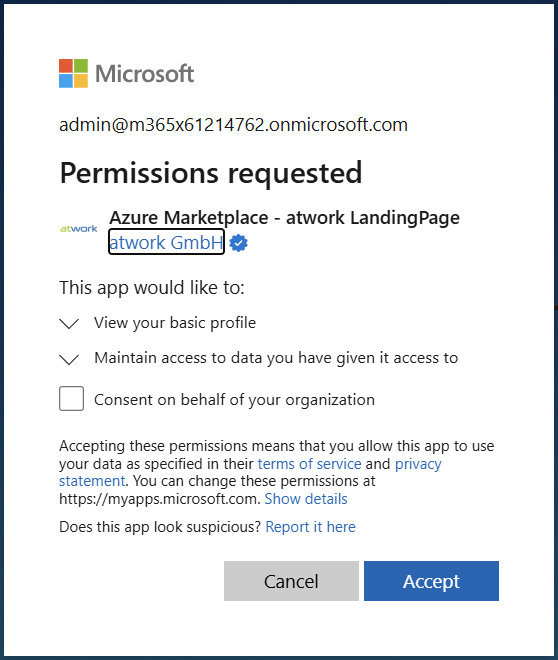
Task: Open the atwork GmbH publisher link
Action: (166, 242)
